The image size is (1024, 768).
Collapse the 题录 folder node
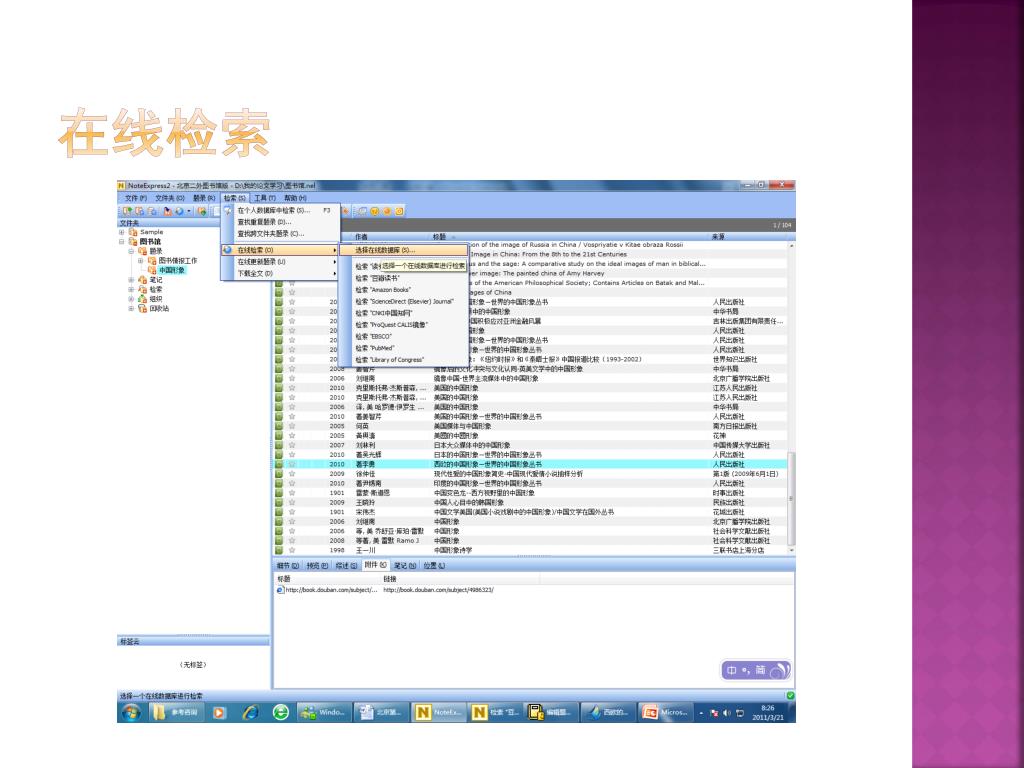click(131, 251)
